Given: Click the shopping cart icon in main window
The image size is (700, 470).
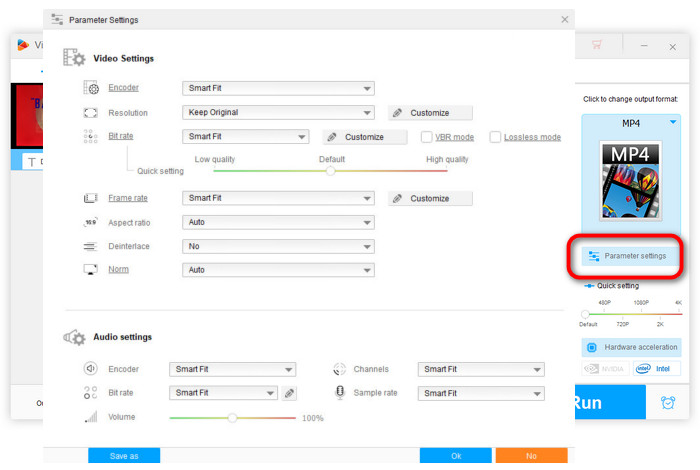Looking at the screenshot, I should pos(596,44).
